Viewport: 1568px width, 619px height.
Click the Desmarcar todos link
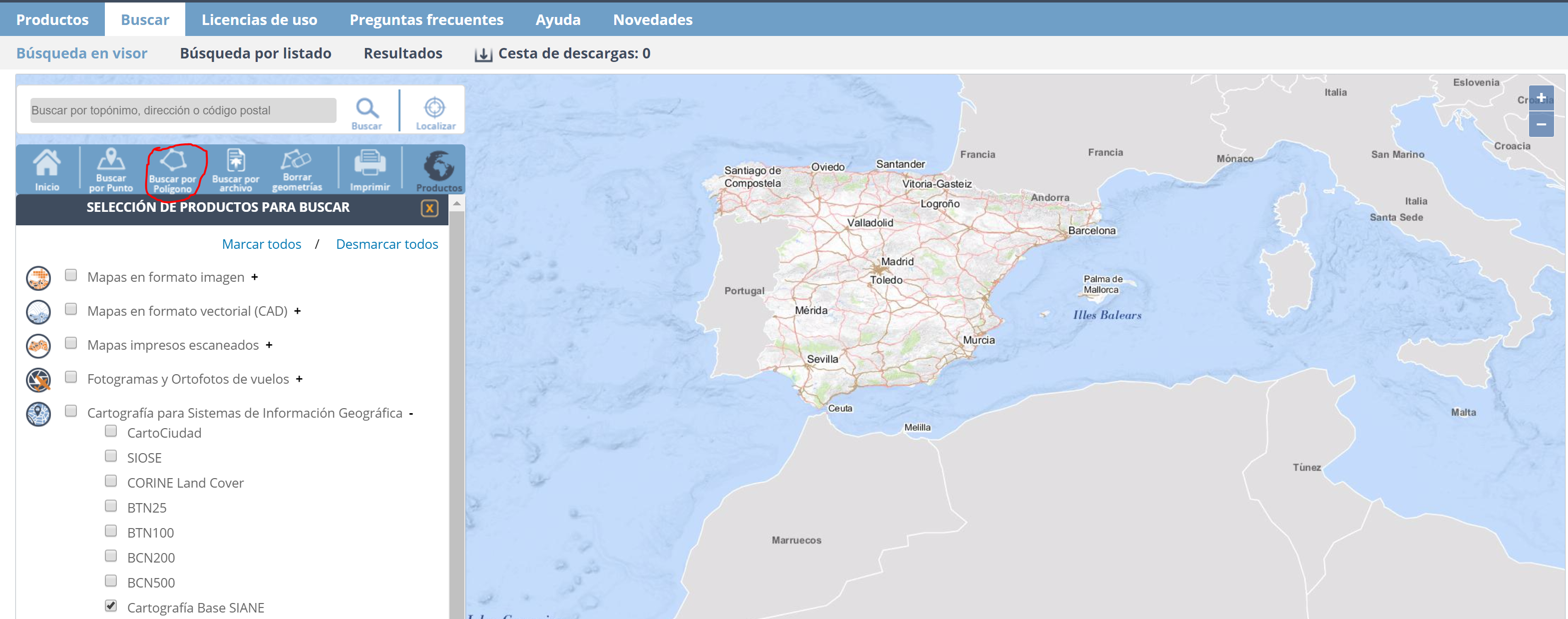[387, 244]
